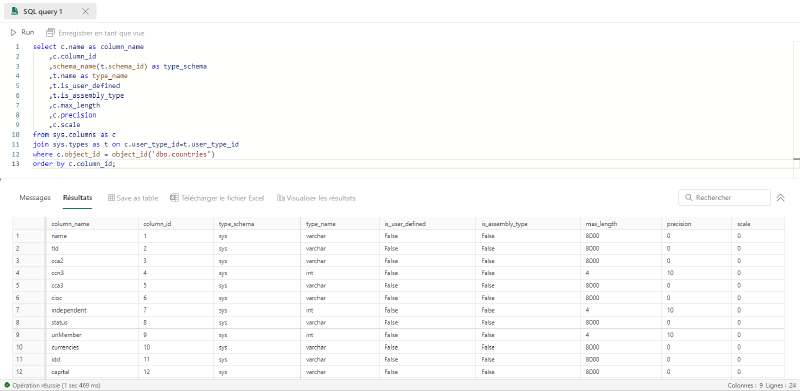The height and width of the screenshot is (391, 800).
Task: Select the cell containing 'name'
Action: point(92,236)
